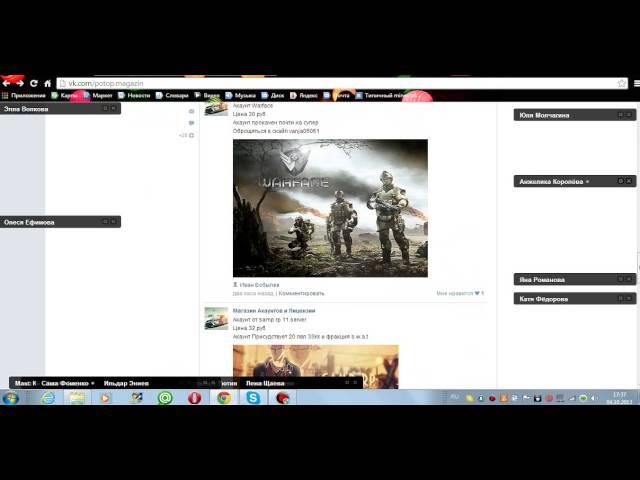Open the Иван Бобылев author link
The width and height of the screenshot is (640, 480).
coord(259,285)
